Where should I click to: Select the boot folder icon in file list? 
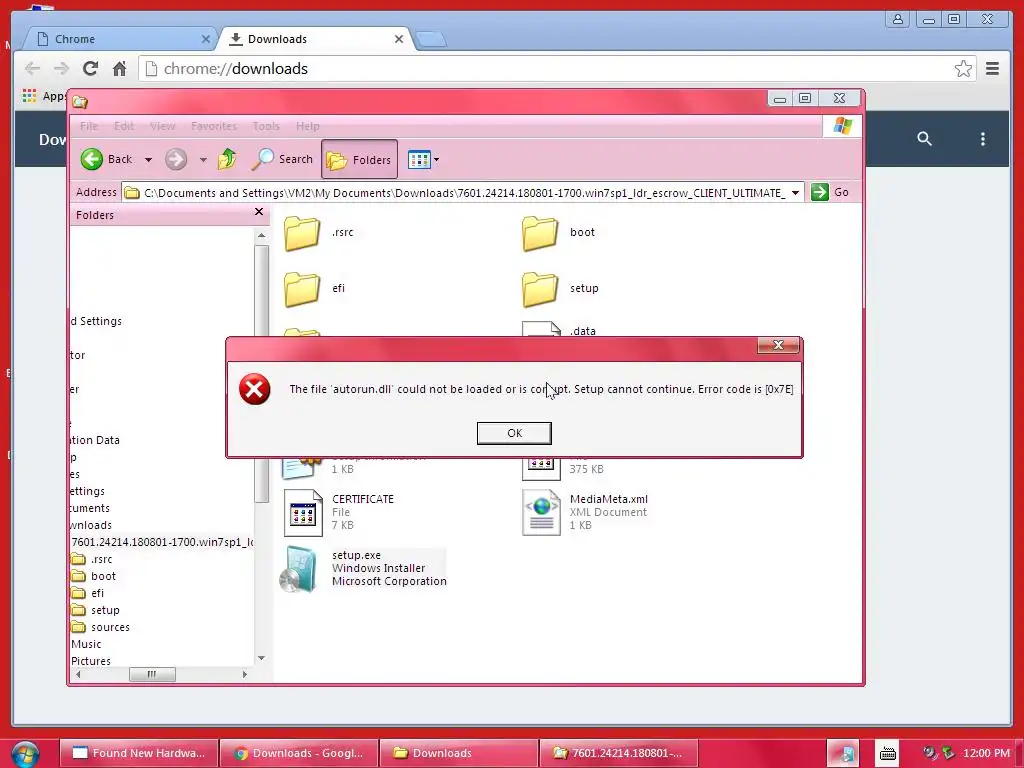click(x=540, y=233)
